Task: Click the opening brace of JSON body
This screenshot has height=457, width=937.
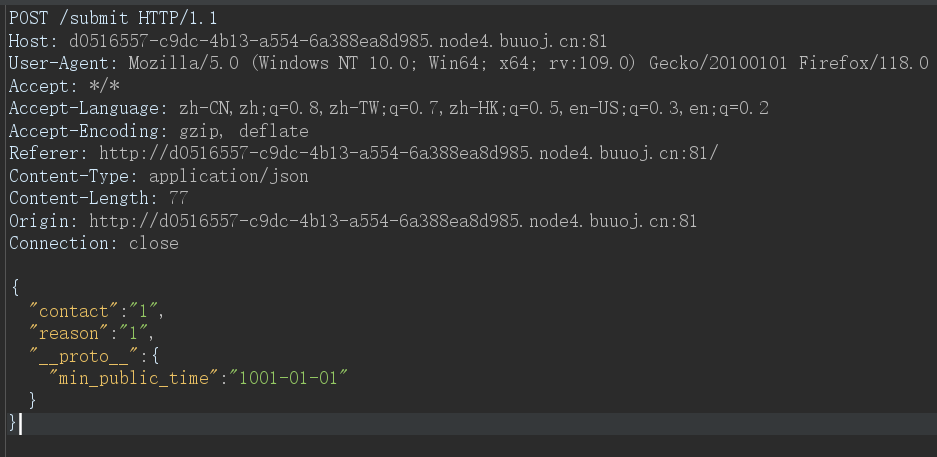Action: pos(15,288)
